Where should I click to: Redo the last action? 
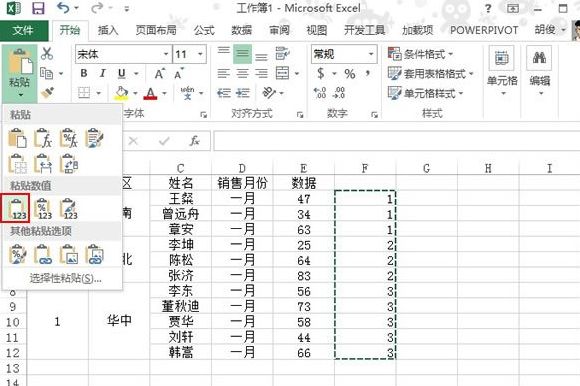point(97,8)
